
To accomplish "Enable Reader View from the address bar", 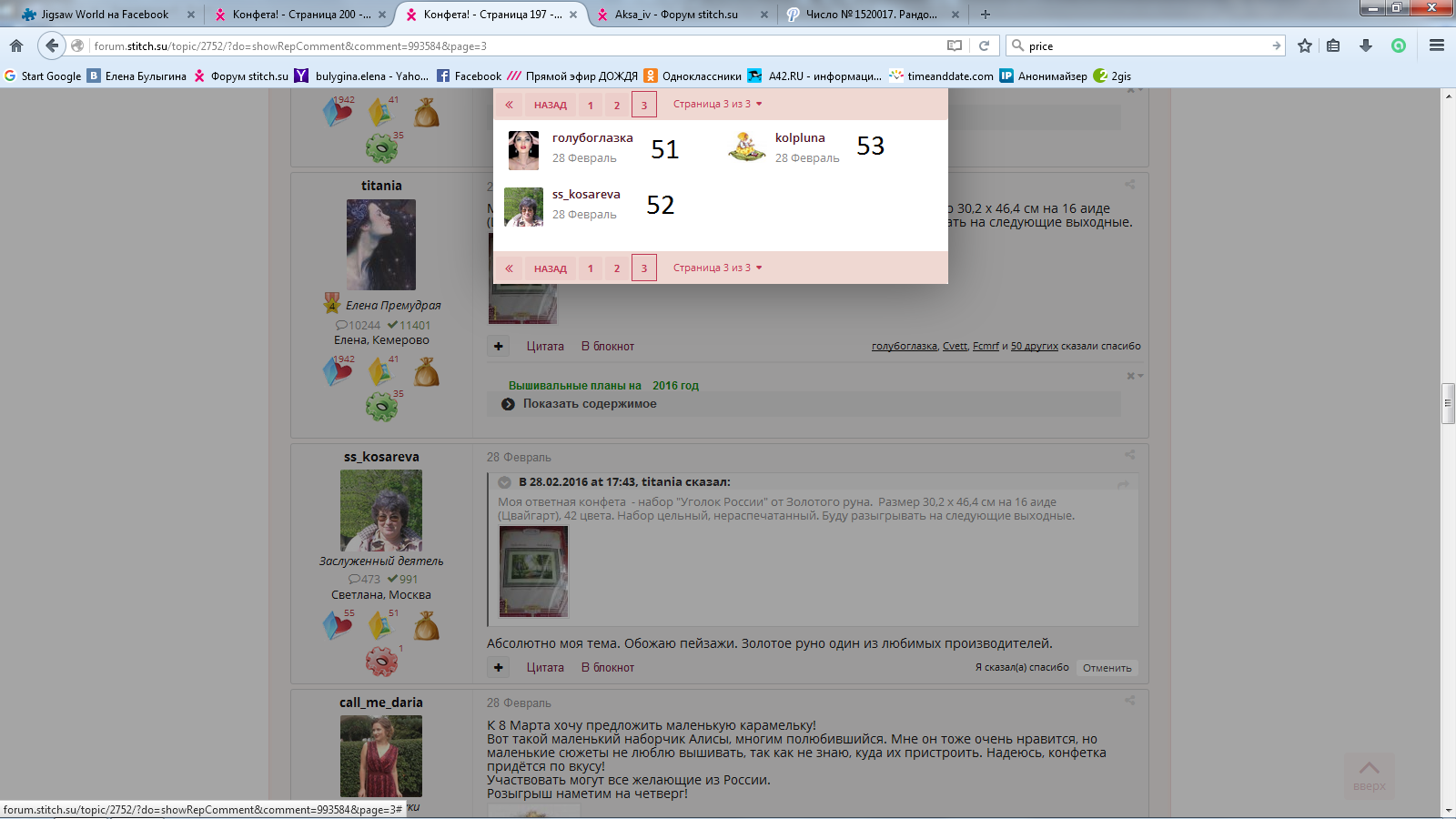I will click(x=954, y=45).
